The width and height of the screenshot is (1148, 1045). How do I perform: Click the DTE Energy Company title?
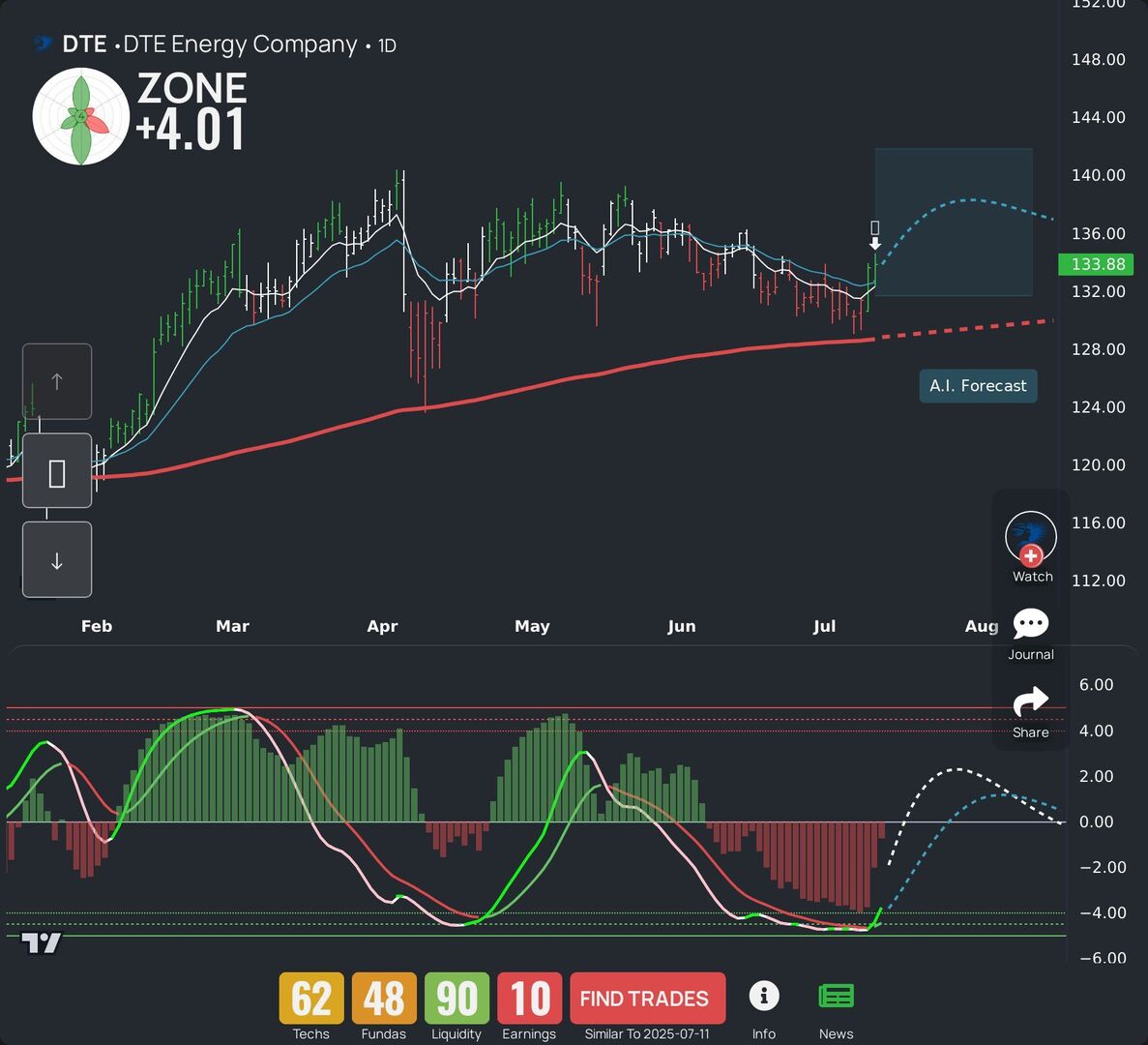(x=240, y=44)
